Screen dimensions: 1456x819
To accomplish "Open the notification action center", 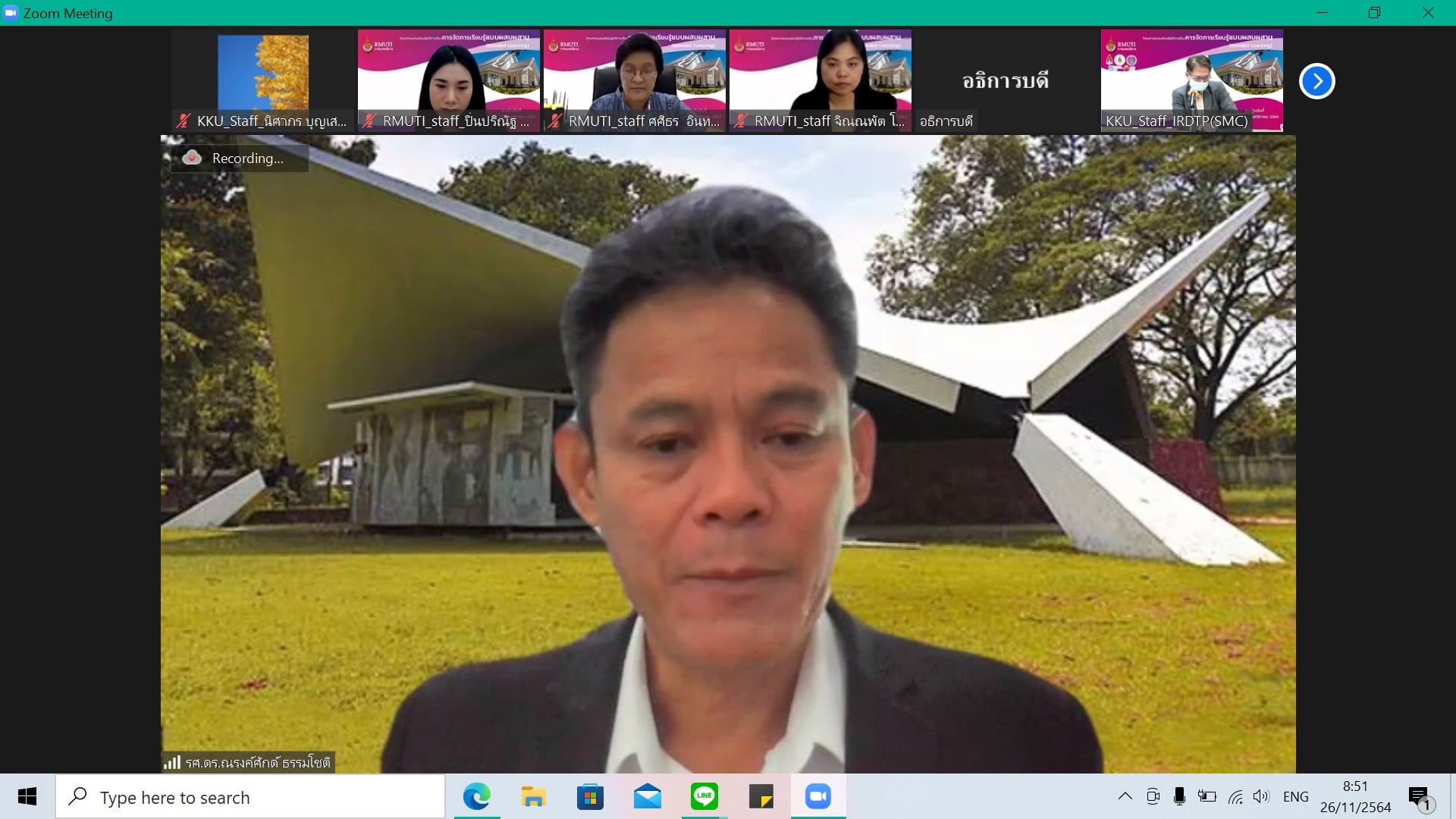I will click(x=1420, y=796).
